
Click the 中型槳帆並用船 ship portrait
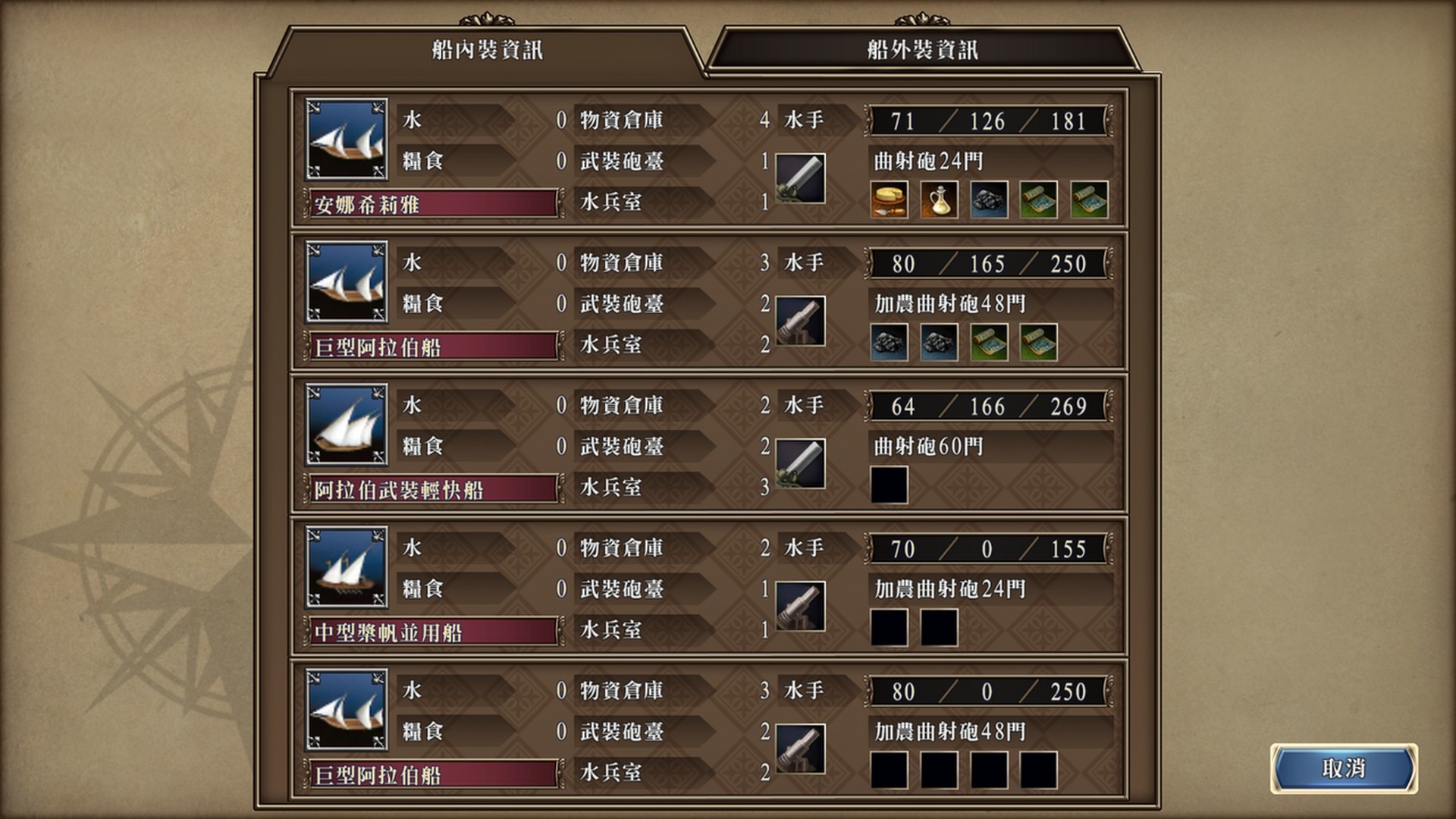click(x=347, y=566)
